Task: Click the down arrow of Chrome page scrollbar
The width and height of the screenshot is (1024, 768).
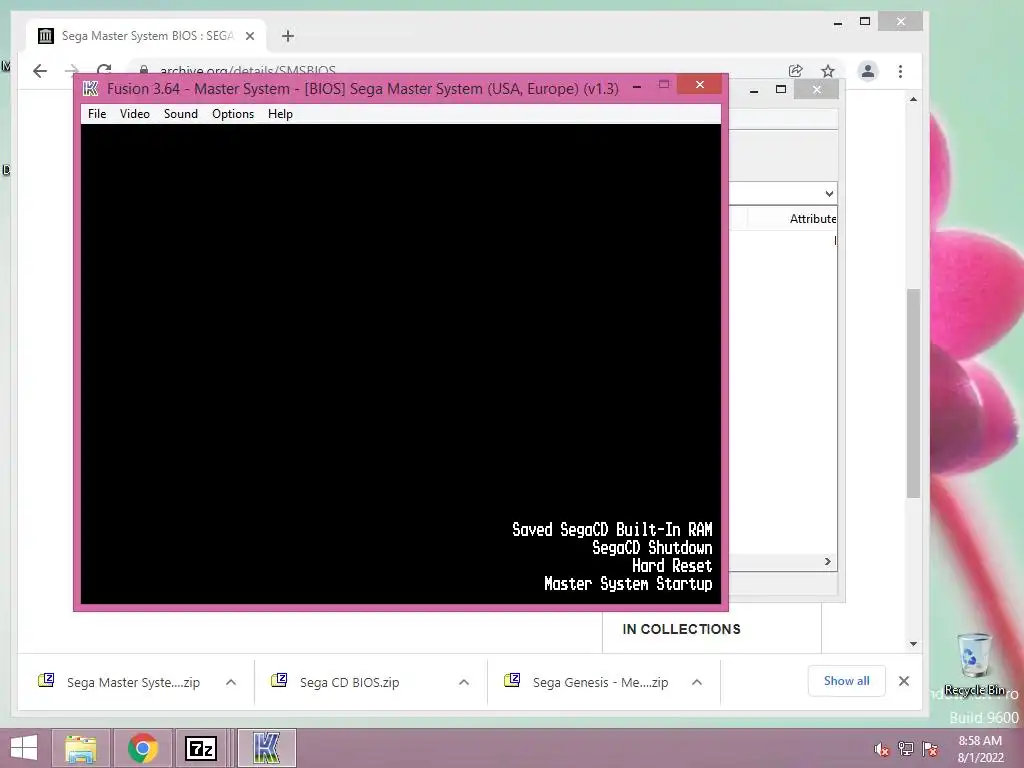Action: coord(913,643)
